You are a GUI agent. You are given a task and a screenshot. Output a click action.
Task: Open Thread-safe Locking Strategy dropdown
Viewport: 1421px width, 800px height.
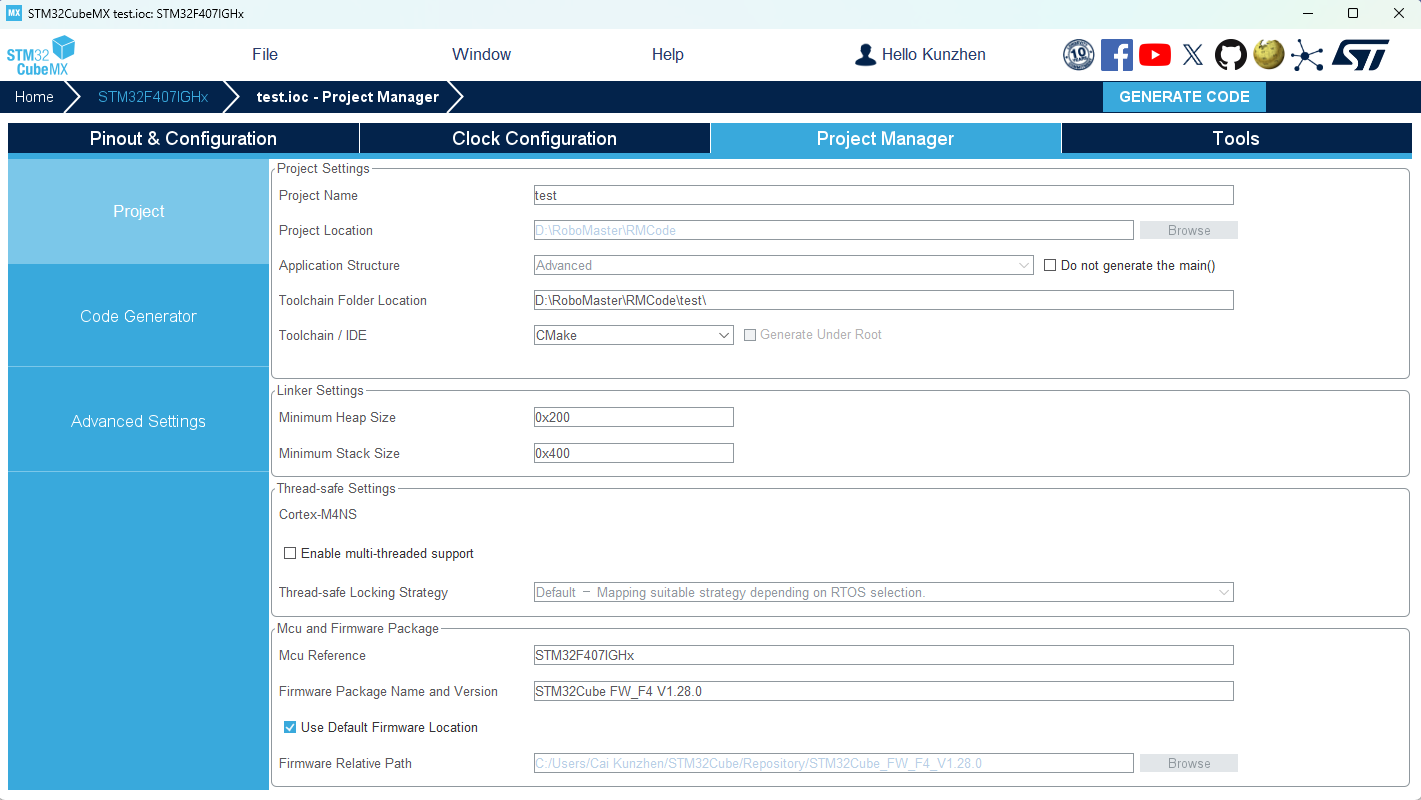(x=884, y=592)
